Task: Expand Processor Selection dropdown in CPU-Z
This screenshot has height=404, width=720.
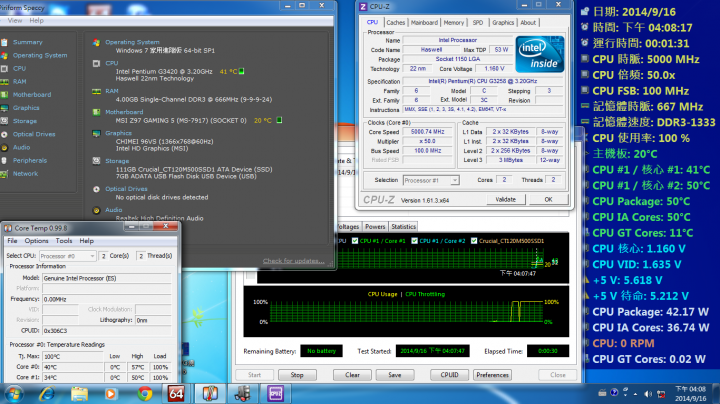Action: tap(431, 180)
